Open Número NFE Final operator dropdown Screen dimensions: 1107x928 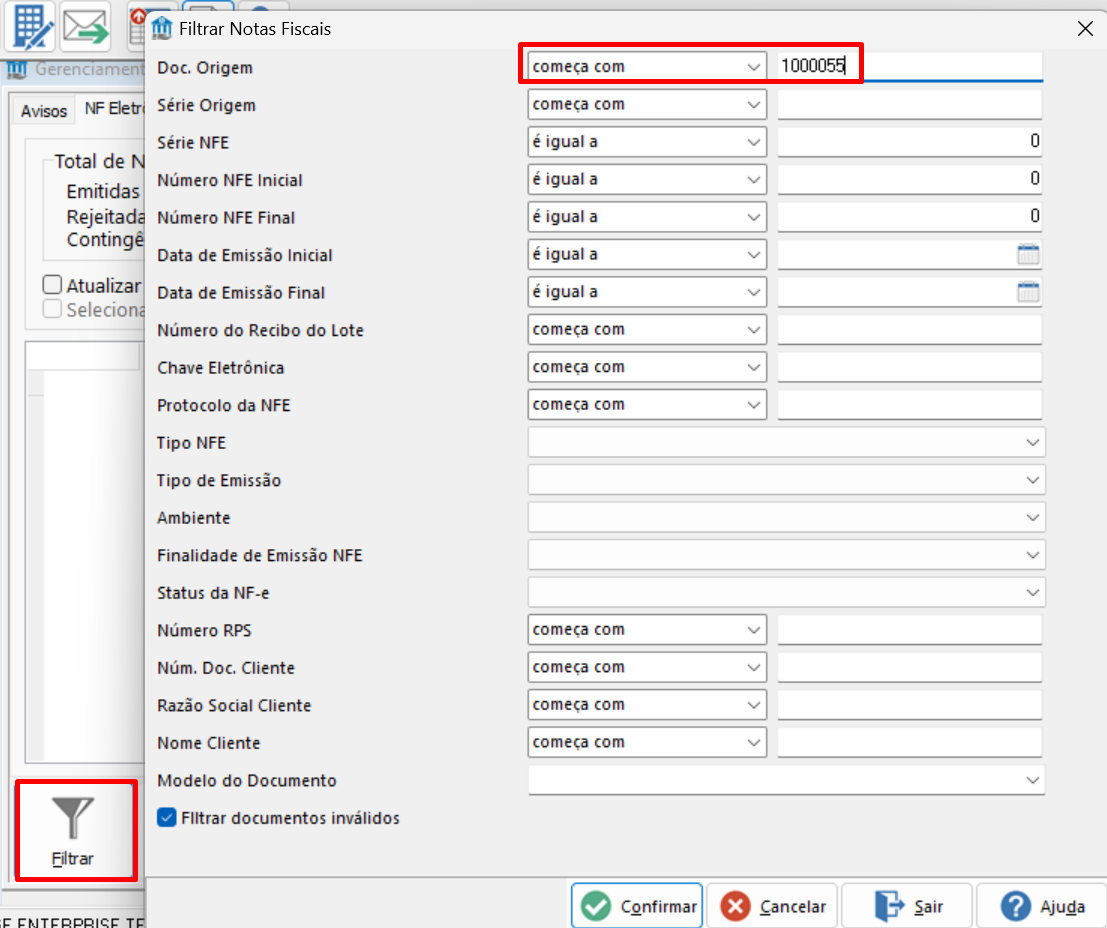(647, 216)
